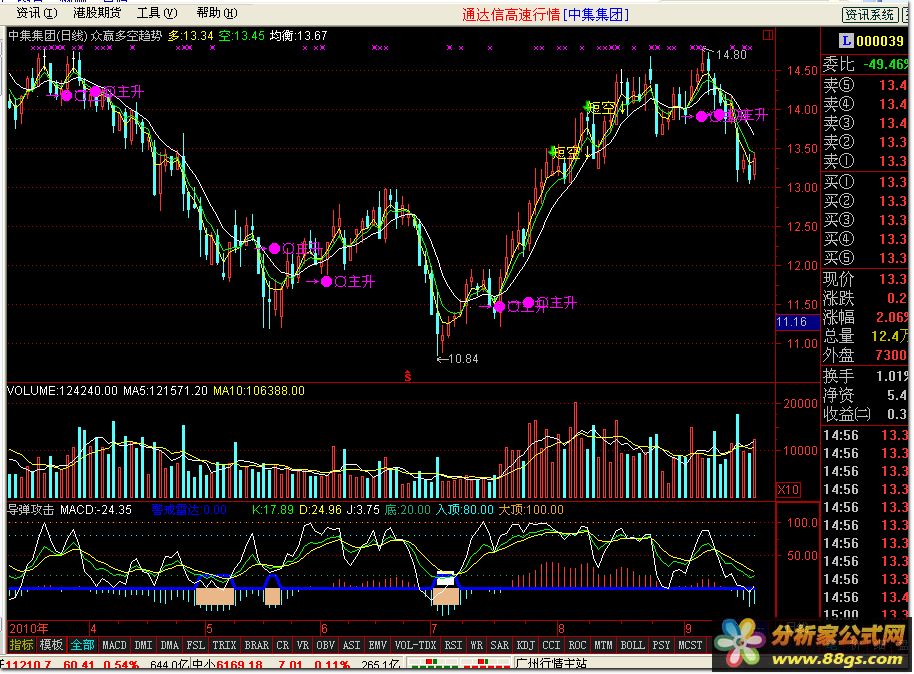Viewport: 914px width, 674px height.
Task: Open the 资讯(I) menu
Action: (37, 13)
